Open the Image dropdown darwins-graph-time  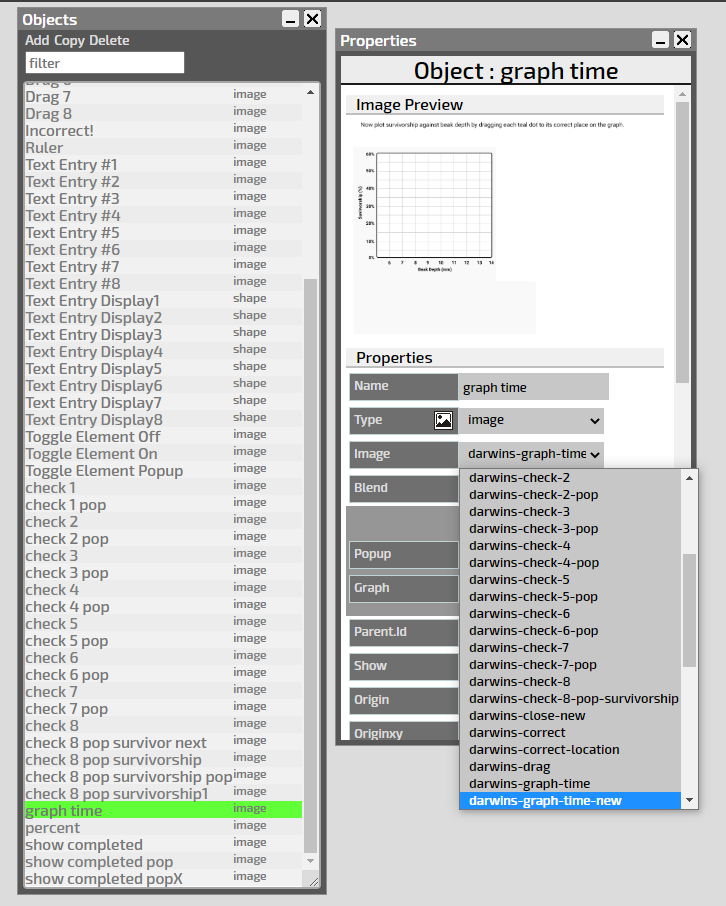pos(531,454)
